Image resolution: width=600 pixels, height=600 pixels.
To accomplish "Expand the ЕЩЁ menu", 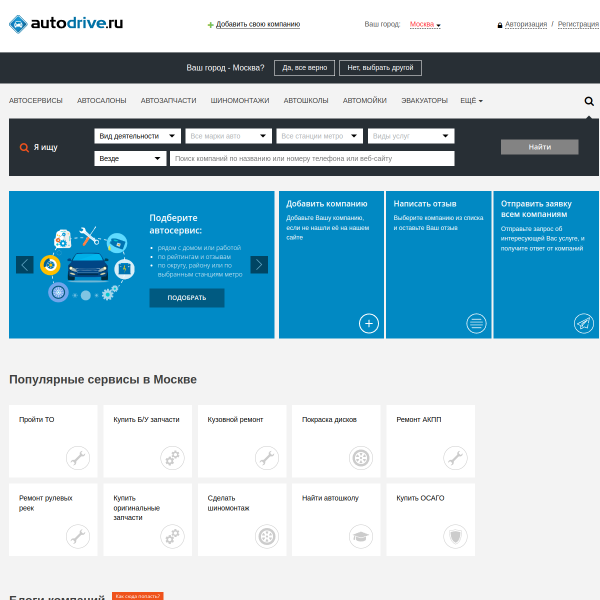I will click(x=471, y=101).
